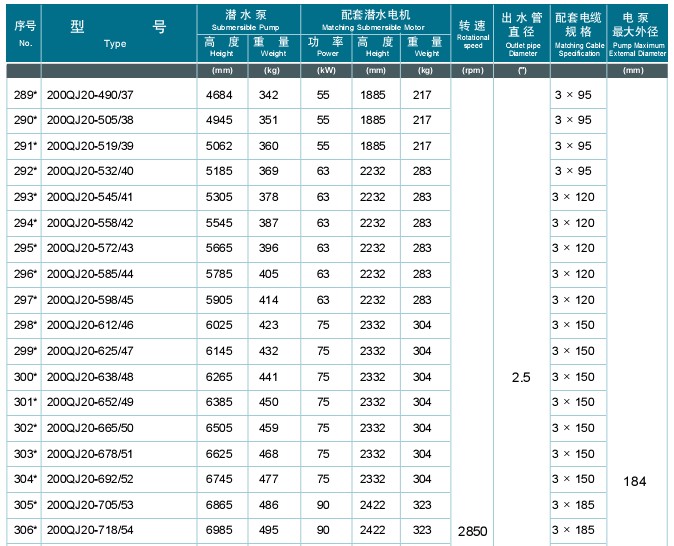The width and height of the screenshot is (674, 546).
Task: Click the pump height value 4684
Action: coord(219,95)
